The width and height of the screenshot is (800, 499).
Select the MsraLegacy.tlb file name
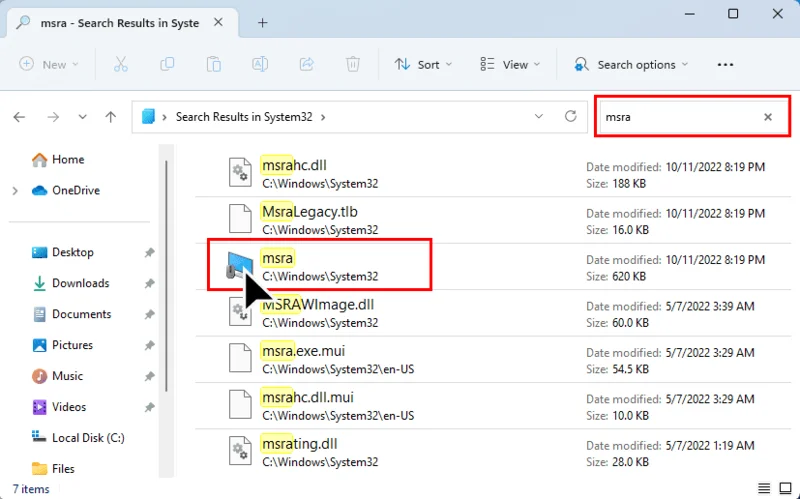[310, 212]
